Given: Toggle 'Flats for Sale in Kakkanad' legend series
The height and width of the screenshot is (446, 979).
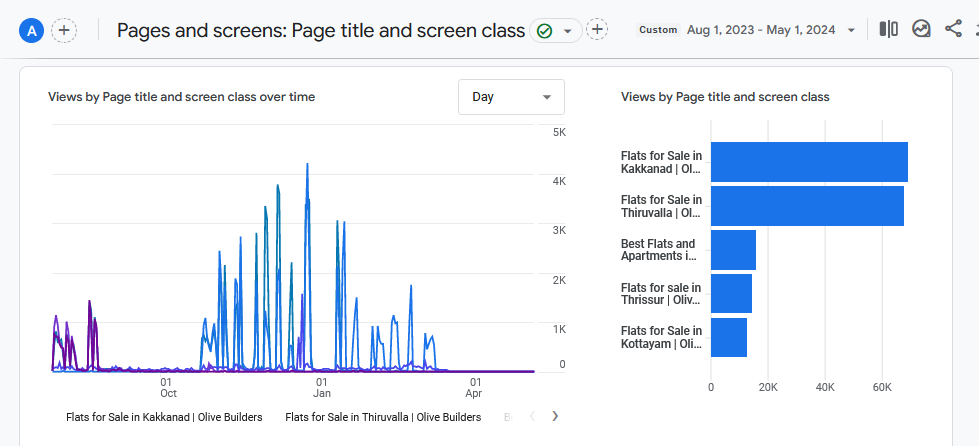Looking at the screenshot, I should pyautogui.click(x=164, y=417).
